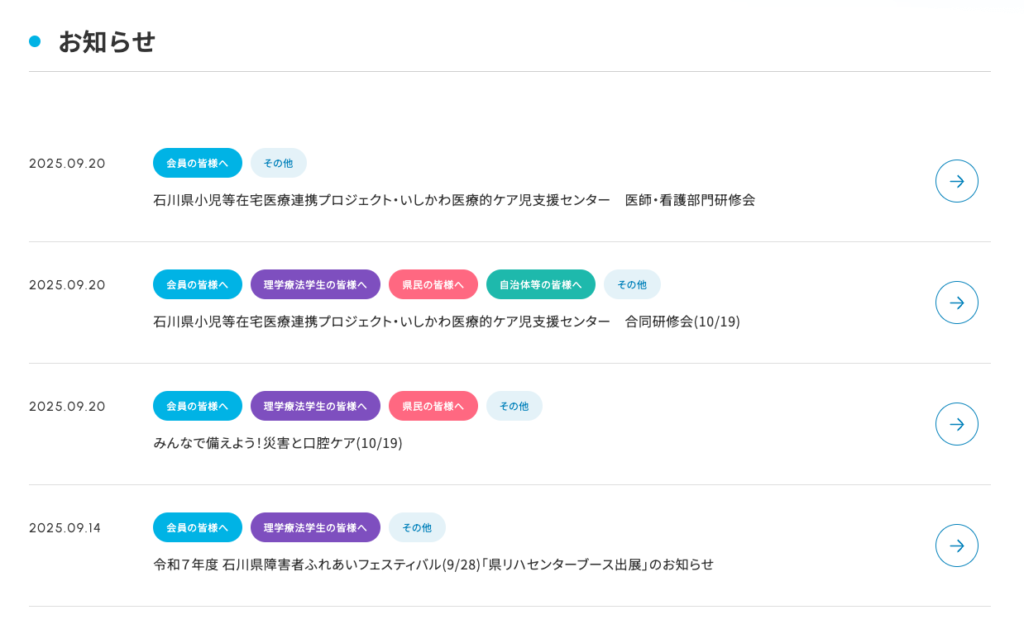Click その他 tag on 2025.09.14 item
The height and width of the screenshot is (629, 1024).
pos(416,528)
